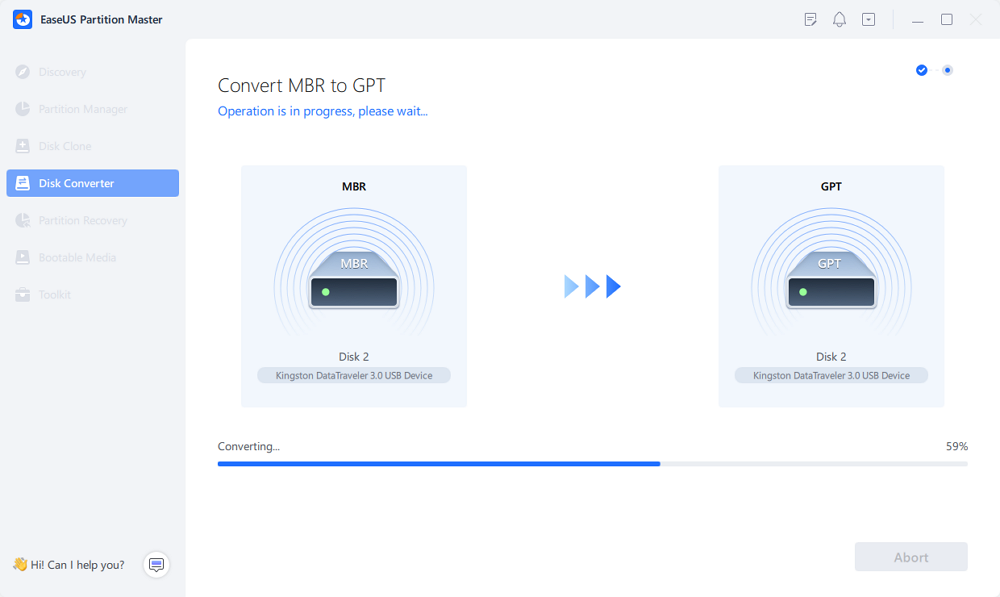
Task: Open the Toolkit sidebar item
Action: click(92, 294)
